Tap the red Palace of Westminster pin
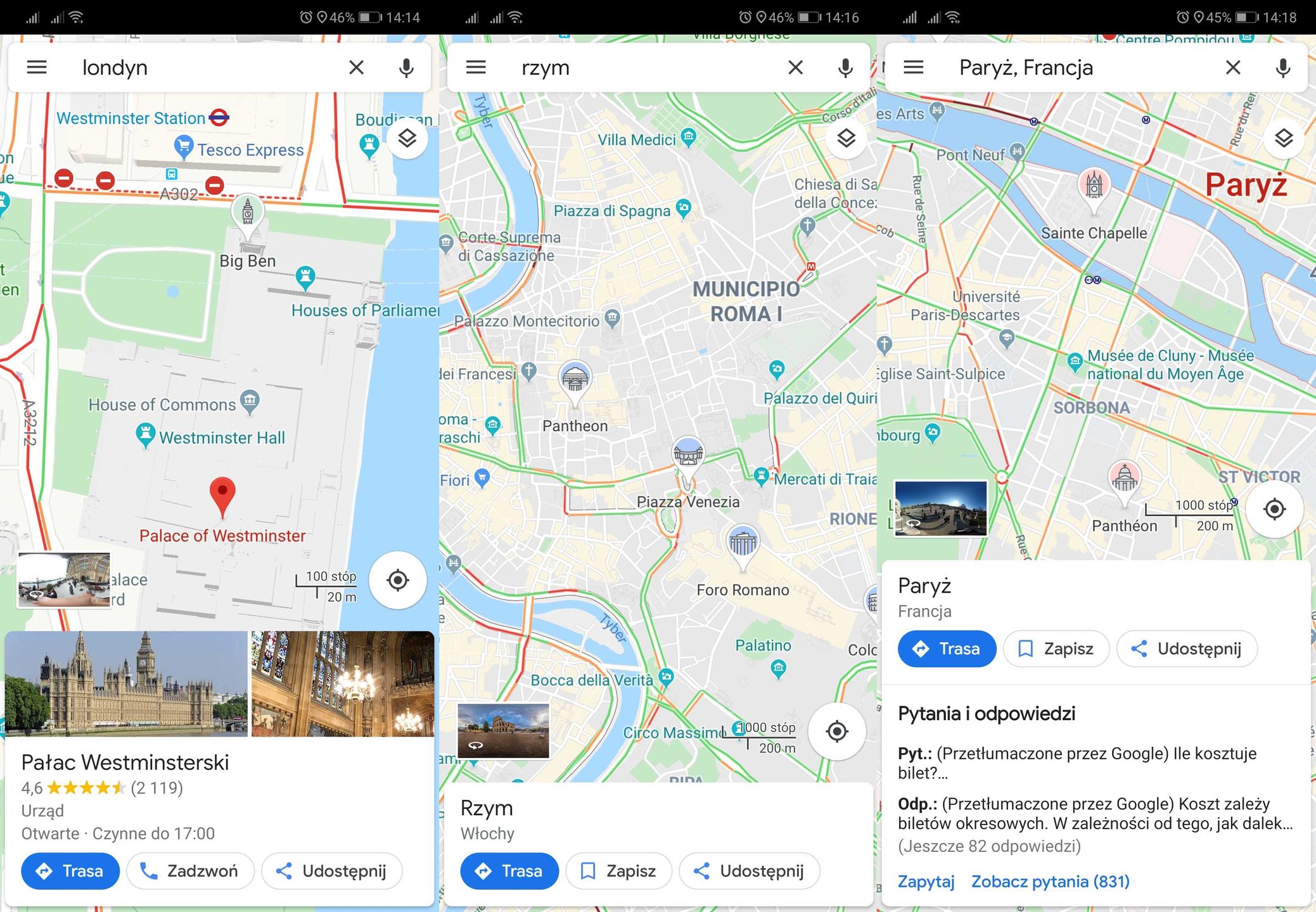Viewport: 1316px width, 912px height. [x=223, y=491]
